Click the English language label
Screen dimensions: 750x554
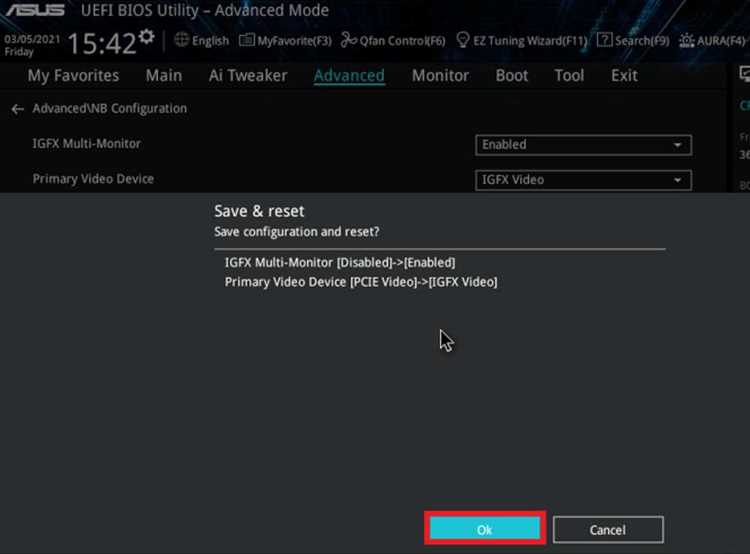point(210,41)
